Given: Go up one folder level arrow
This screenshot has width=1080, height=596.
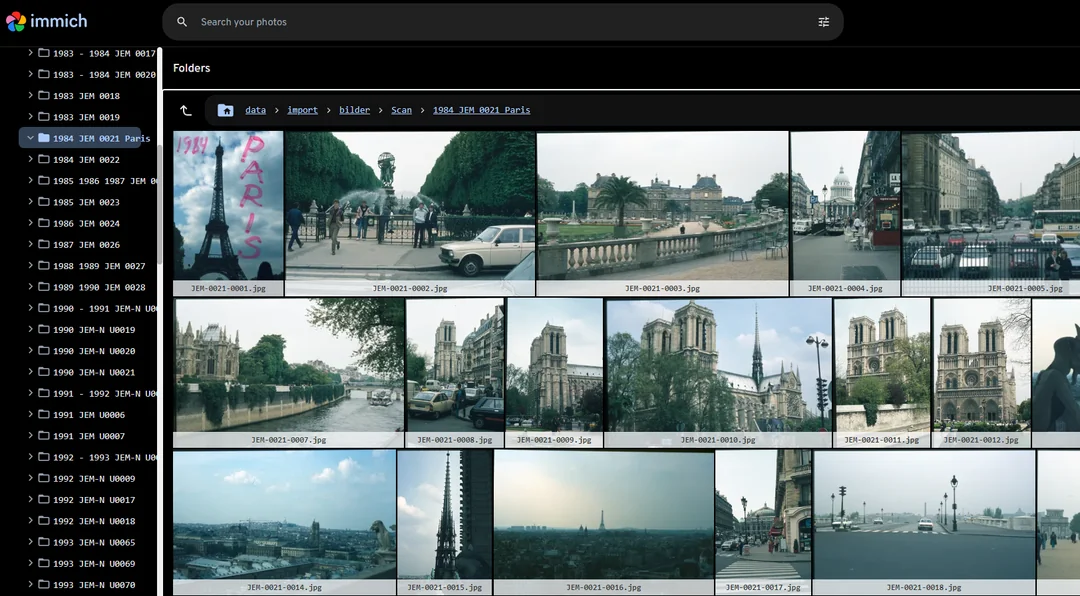Looking at the screenshot, I should tap(186, 110).
